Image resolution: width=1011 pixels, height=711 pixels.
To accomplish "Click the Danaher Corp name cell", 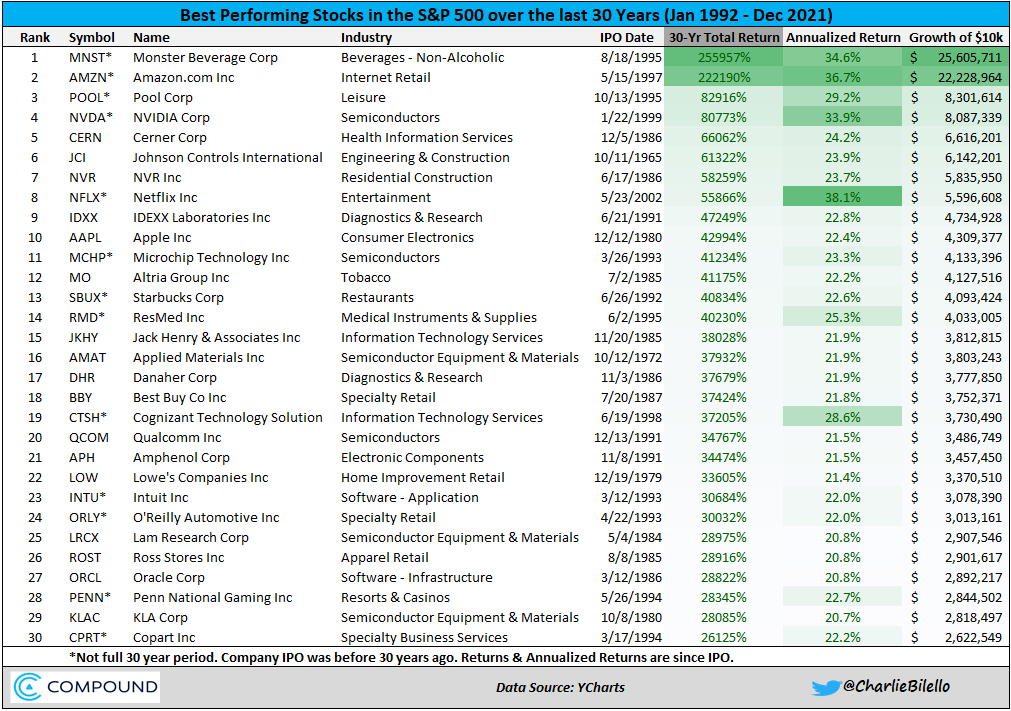I will (175, 377).
